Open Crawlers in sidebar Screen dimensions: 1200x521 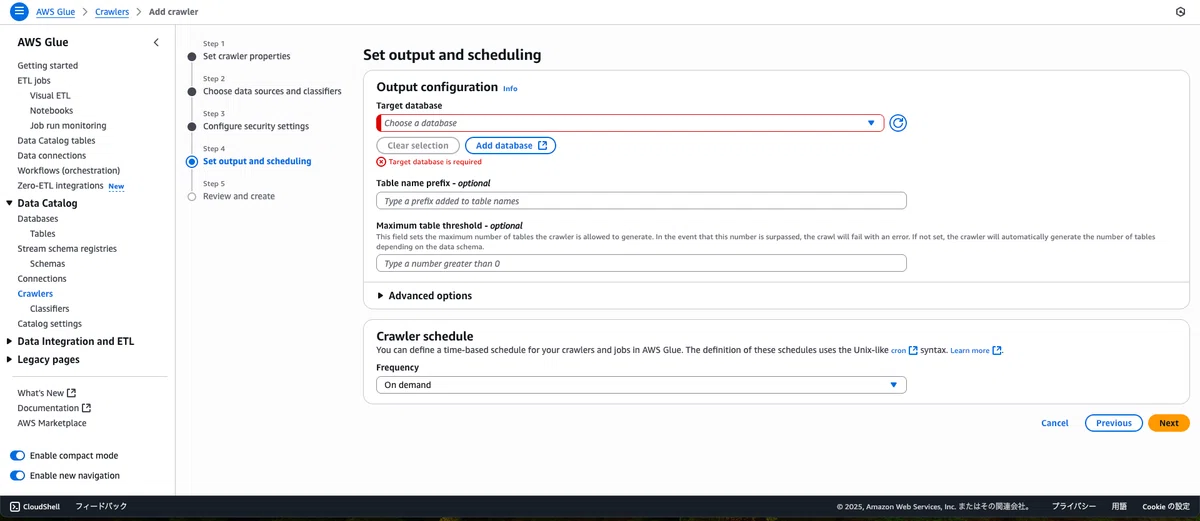[35, 294]
